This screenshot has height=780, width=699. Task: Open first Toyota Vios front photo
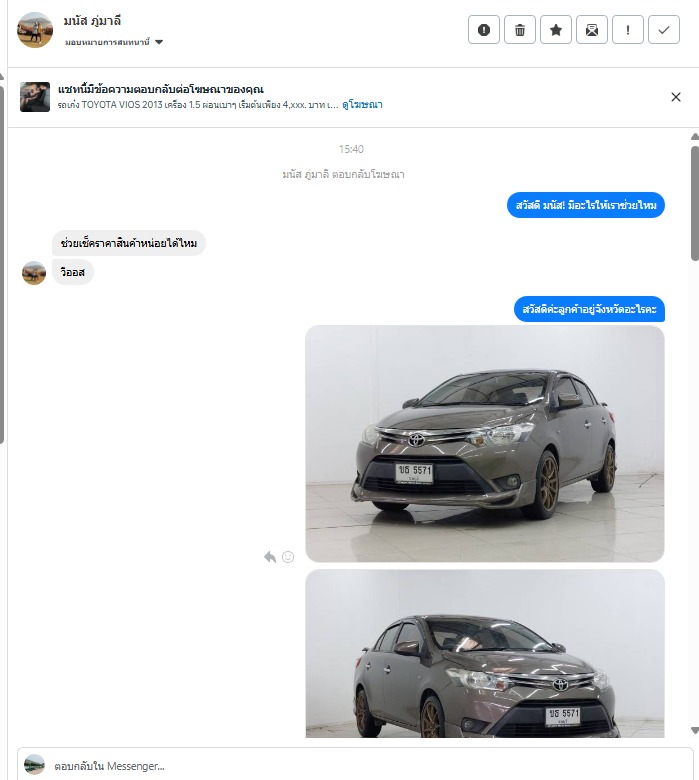[485, 444]
